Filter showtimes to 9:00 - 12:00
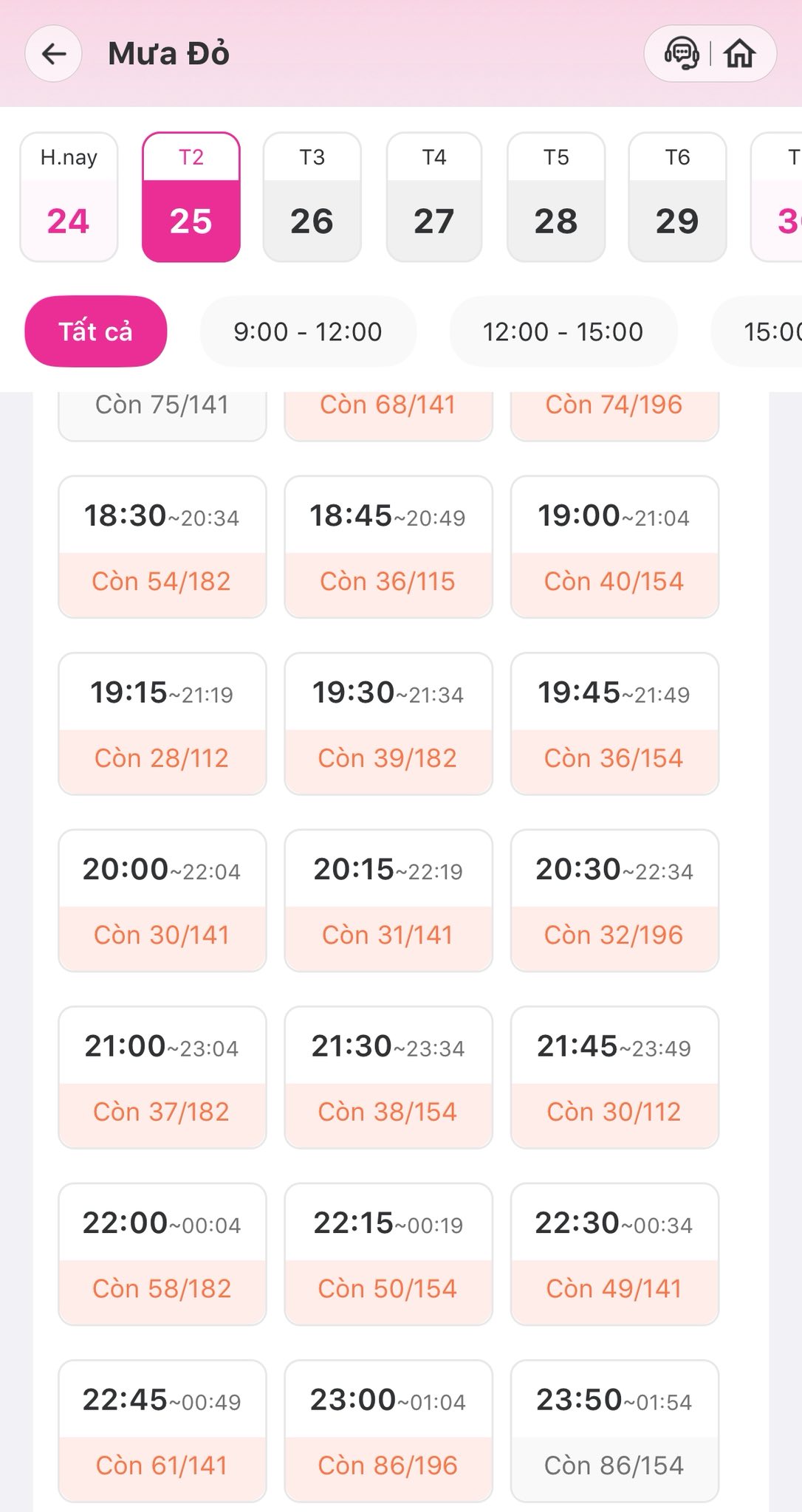This screenshot has width=802, height=1512. coord(308,331)
